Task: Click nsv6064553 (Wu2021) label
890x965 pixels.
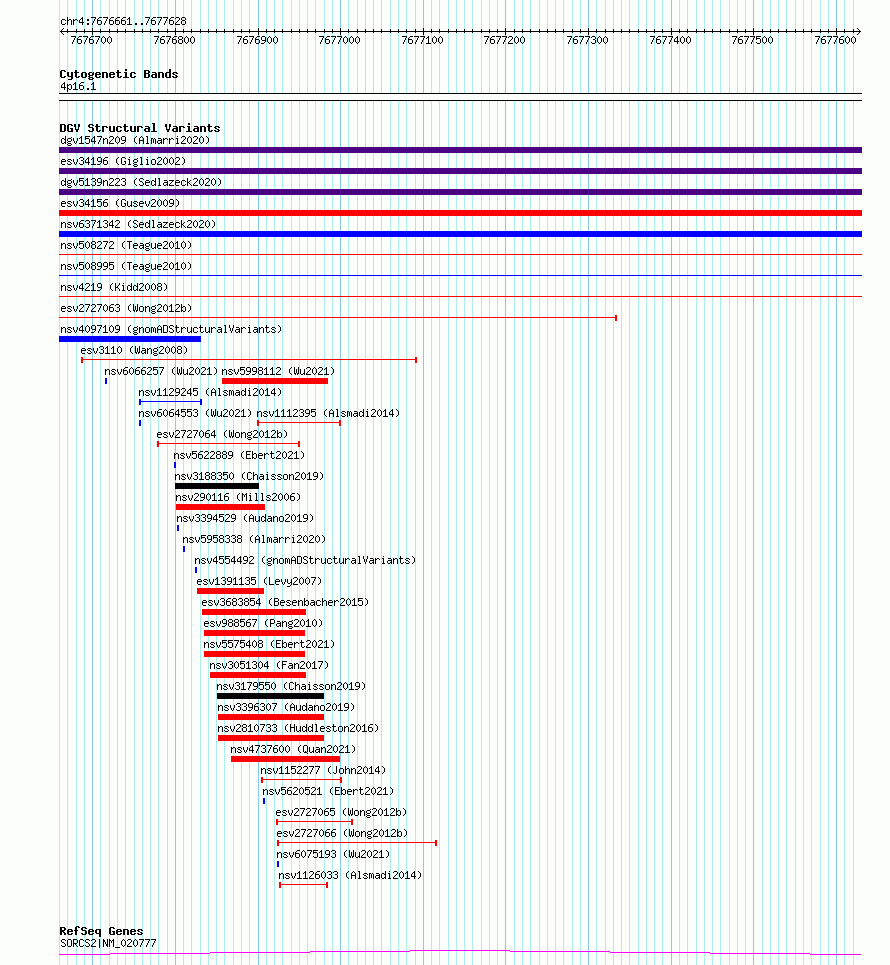Action: coord(195,413)
